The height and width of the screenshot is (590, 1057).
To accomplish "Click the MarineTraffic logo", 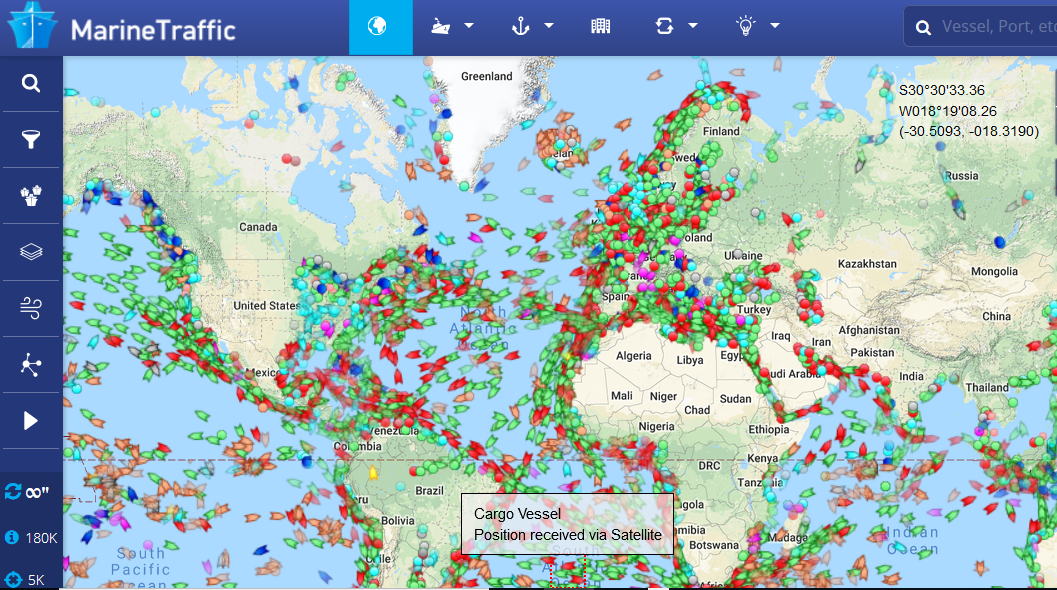I will click(121, 28).
